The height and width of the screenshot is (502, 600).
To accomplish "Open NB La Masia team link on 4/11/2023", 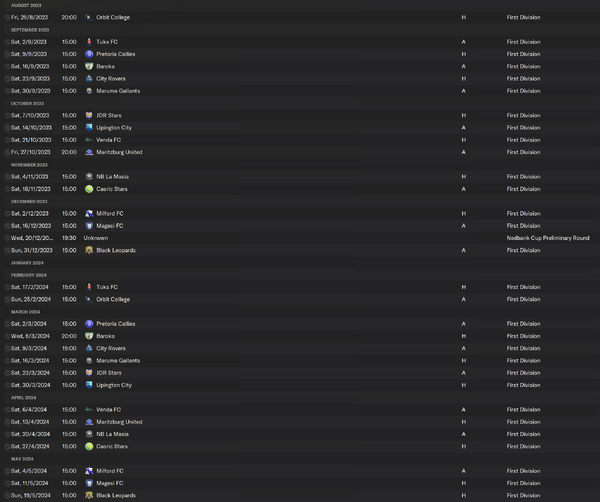I will click(x=112, y=177).
